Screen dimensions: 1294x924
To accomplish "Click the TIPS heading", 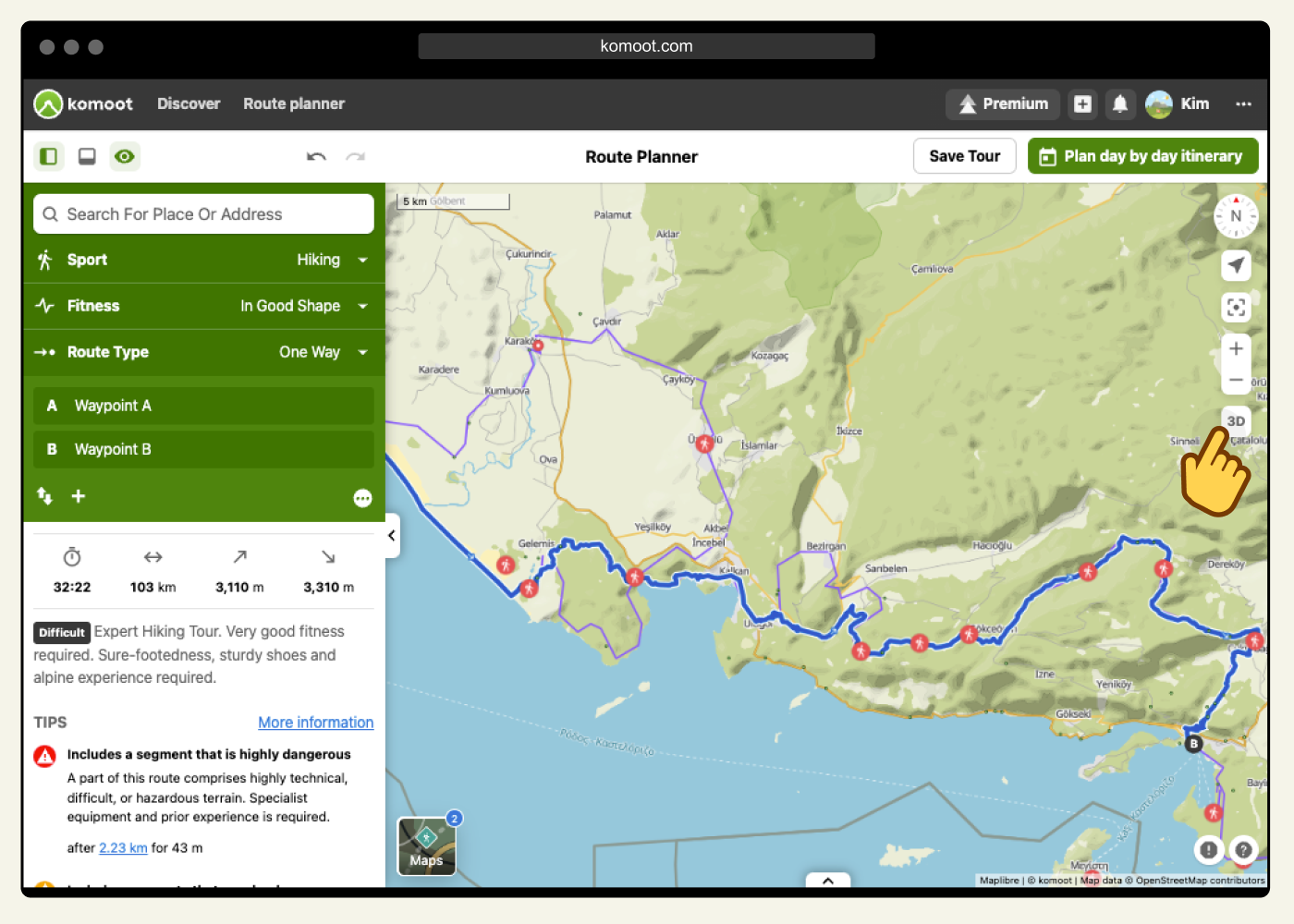I will [50, 723].
